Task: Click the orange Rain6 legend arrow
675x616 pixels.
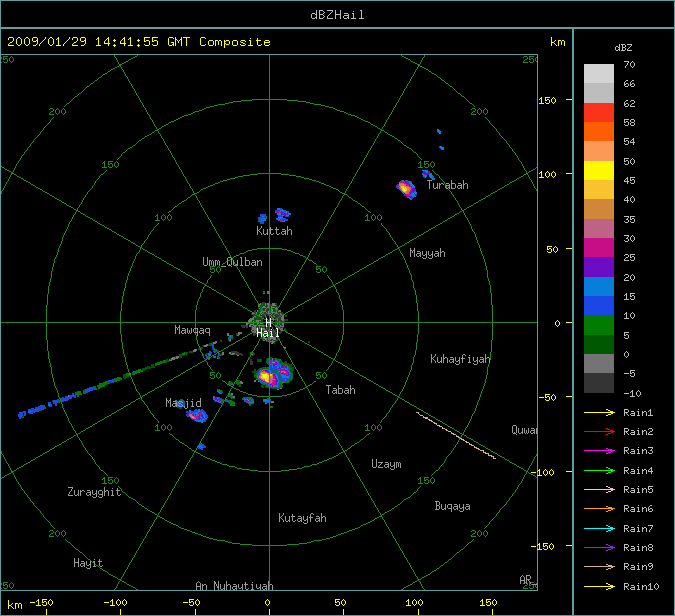Action: pyautogui.click(x=599, y=509)
